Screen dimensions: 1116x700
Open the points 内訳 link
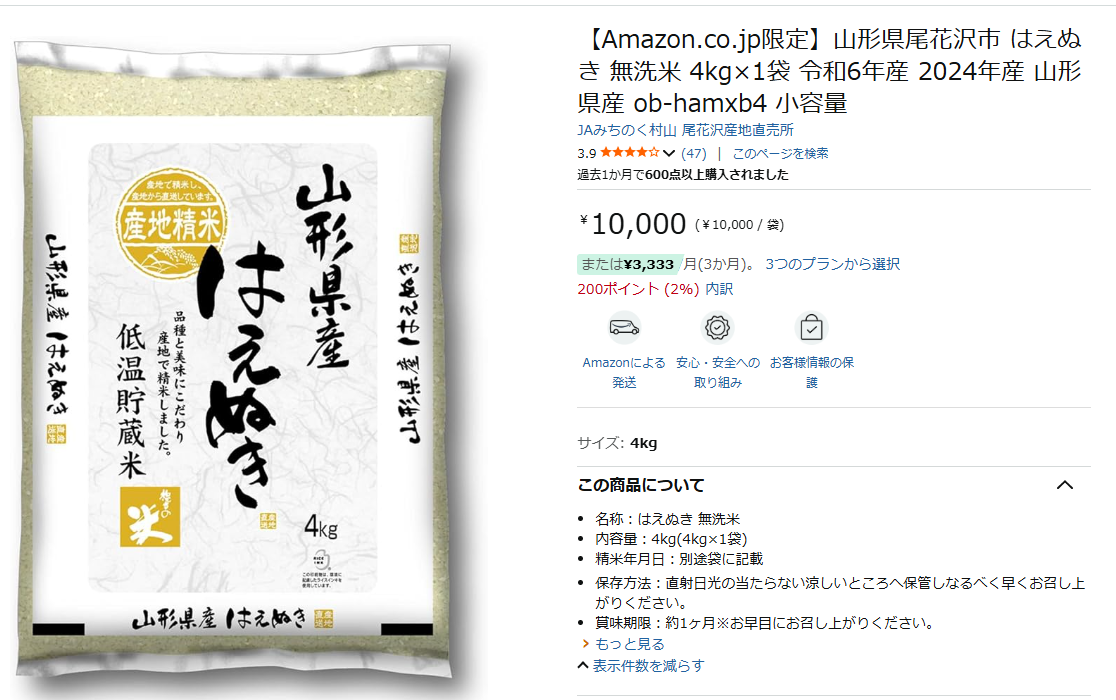(719, 289)
